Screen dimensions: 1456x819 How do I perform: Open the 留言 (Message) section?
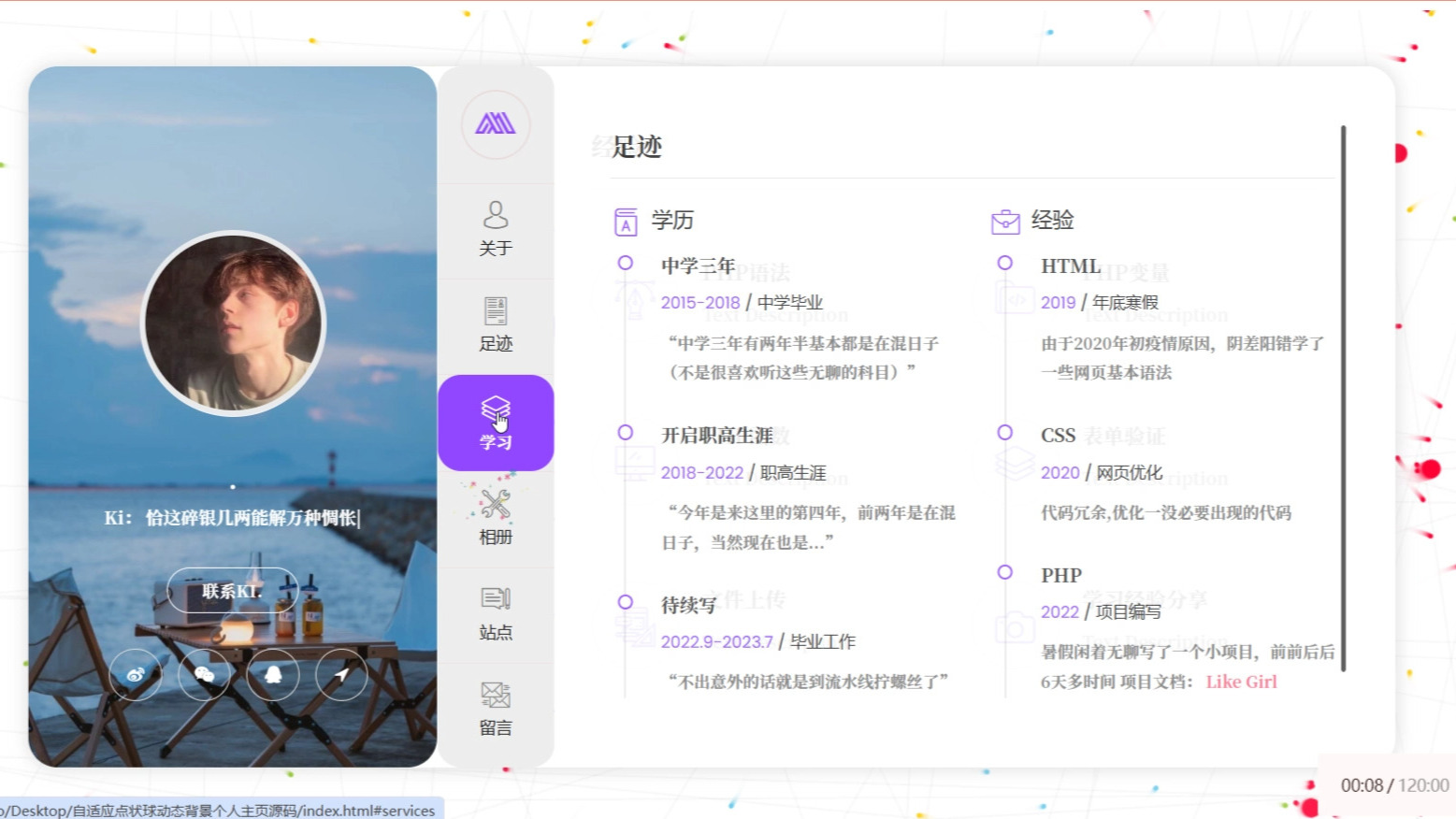[496, 710]
